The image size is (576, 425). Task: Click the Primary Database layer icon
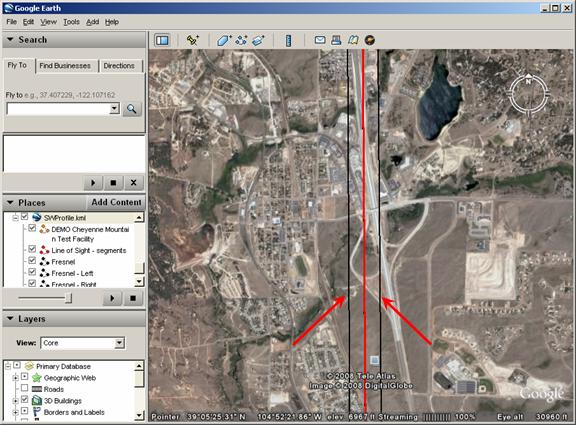pos(29,366)
